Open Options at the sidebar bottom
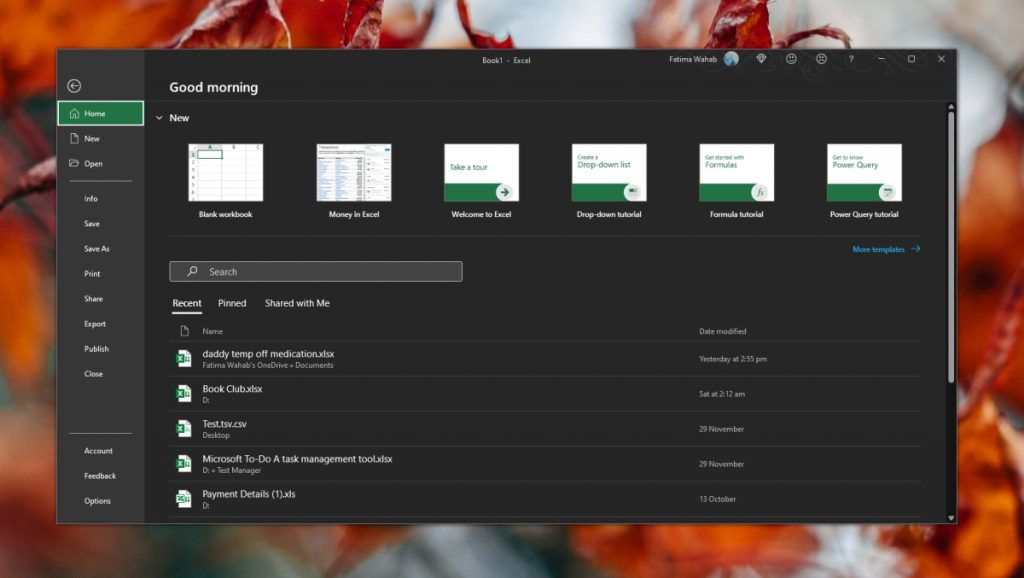This screenshot has height=578, width=1024. pyautogui.click(x=97, y=501)
